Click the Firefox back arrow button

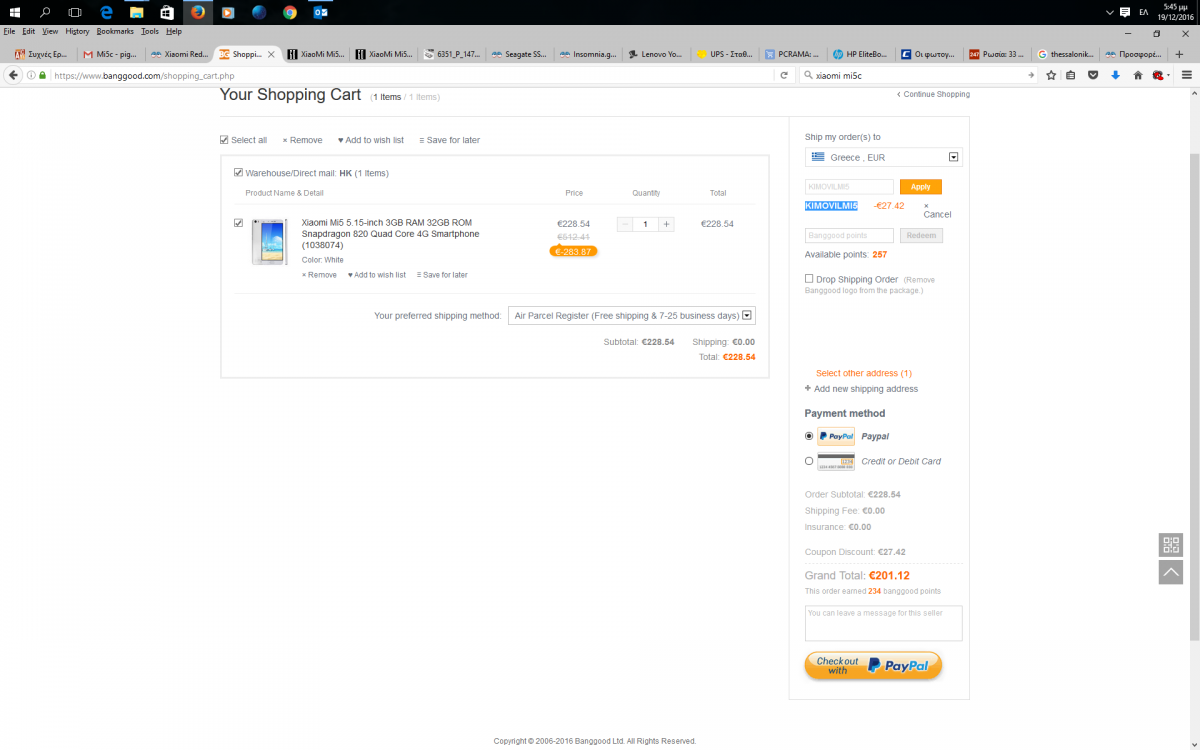14,75
